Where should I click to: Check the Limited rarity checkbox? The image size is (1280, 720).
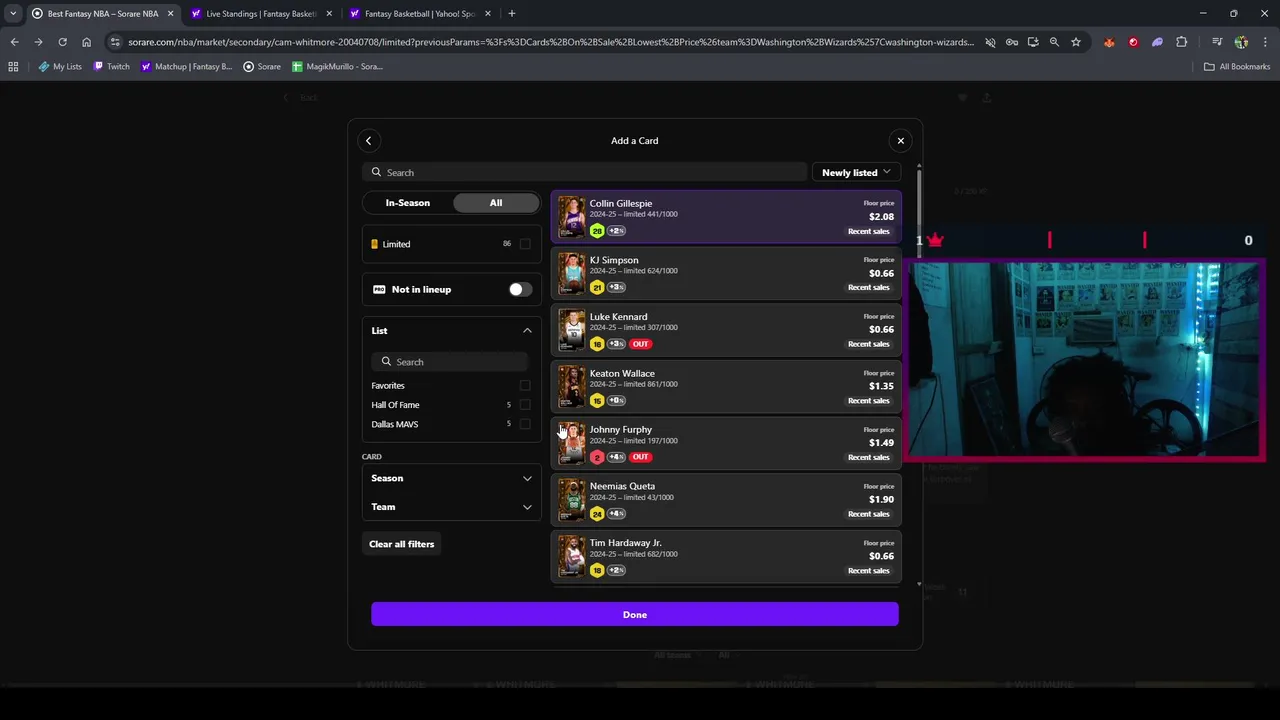click(525, 244)
